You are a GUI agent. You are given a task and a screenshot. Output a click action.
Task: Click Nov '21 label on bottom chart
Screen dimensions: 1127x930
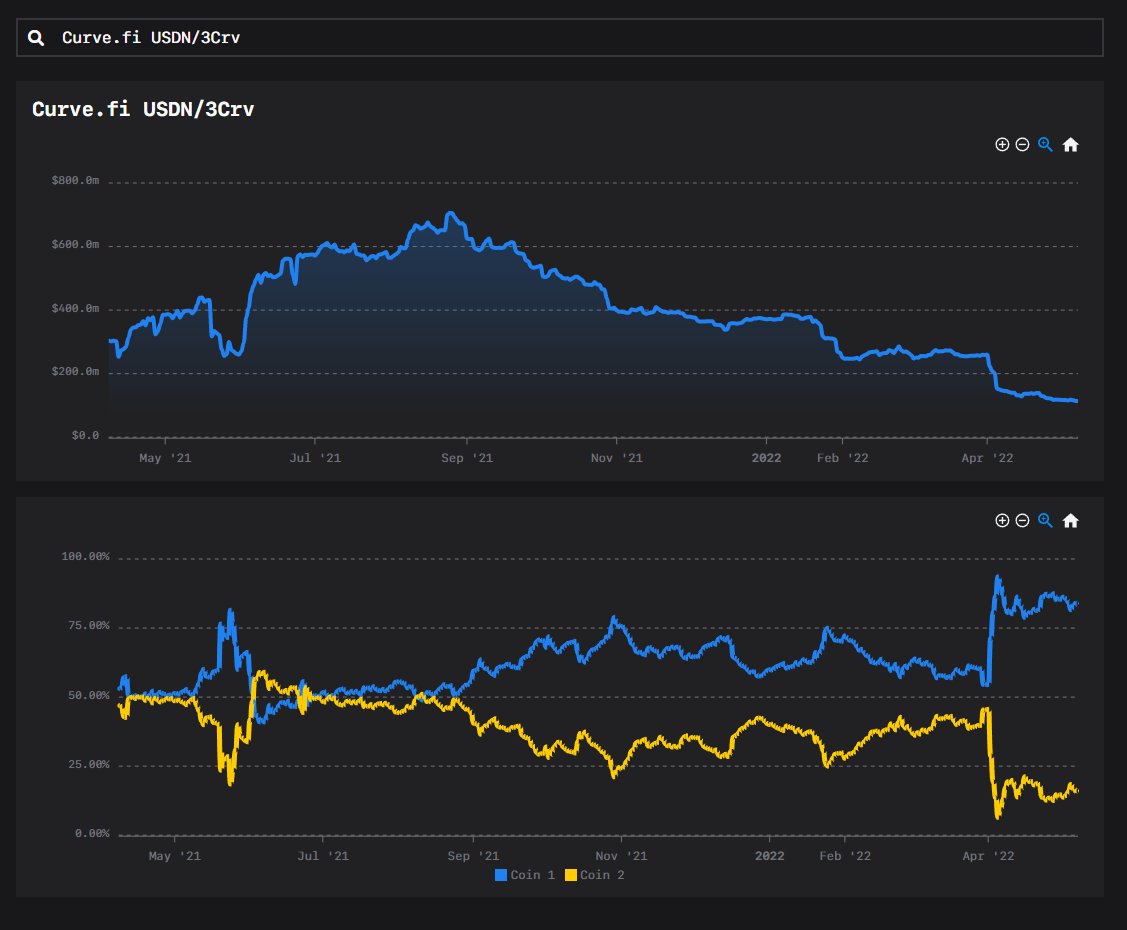pyautogui.click(x=621, y=856)
